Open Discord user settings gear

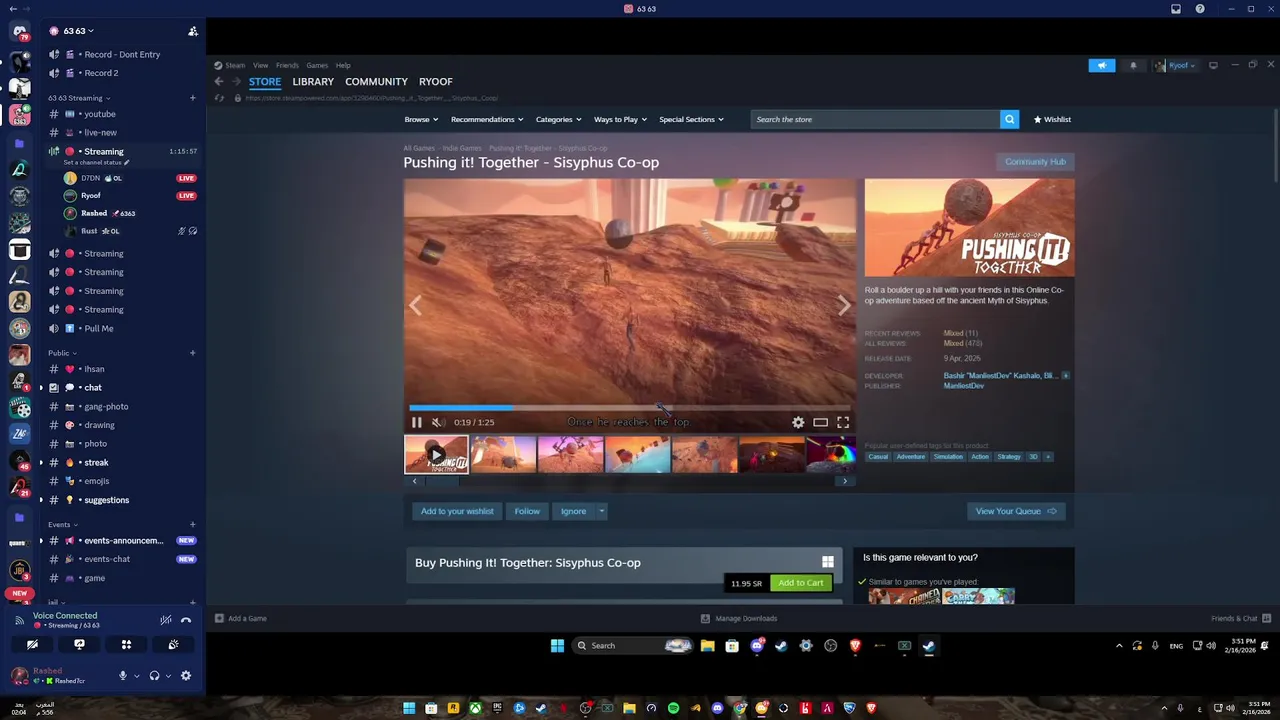[185, 676]
